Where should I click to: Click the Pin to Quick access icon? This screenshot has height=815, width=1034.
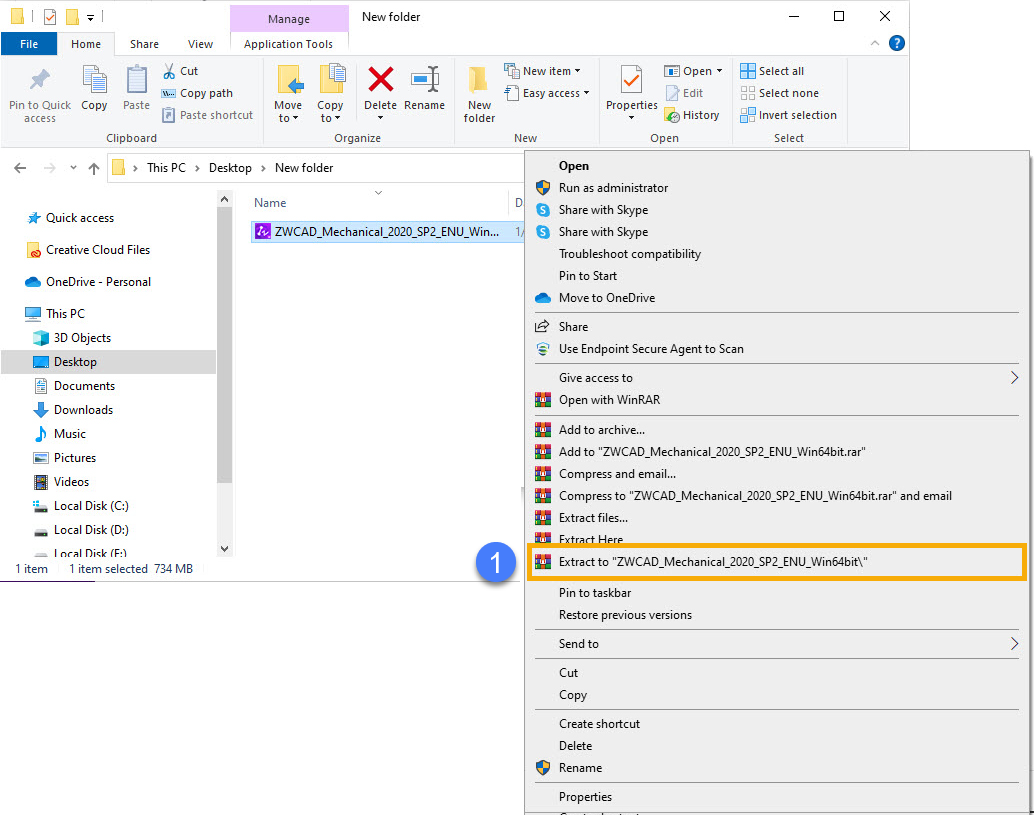[x=40, y=80]
